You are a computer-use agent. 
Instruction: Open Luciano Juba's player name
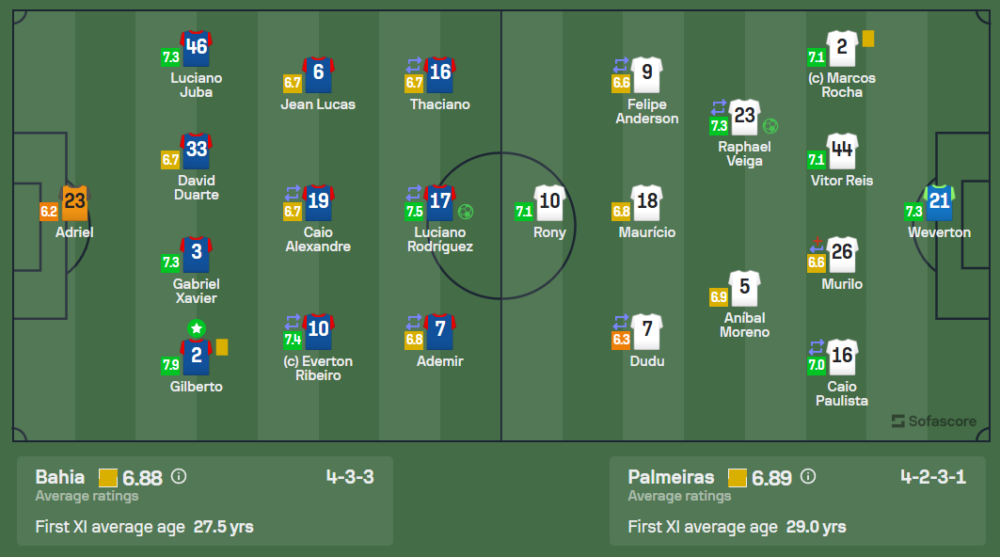tap(196, 85)
